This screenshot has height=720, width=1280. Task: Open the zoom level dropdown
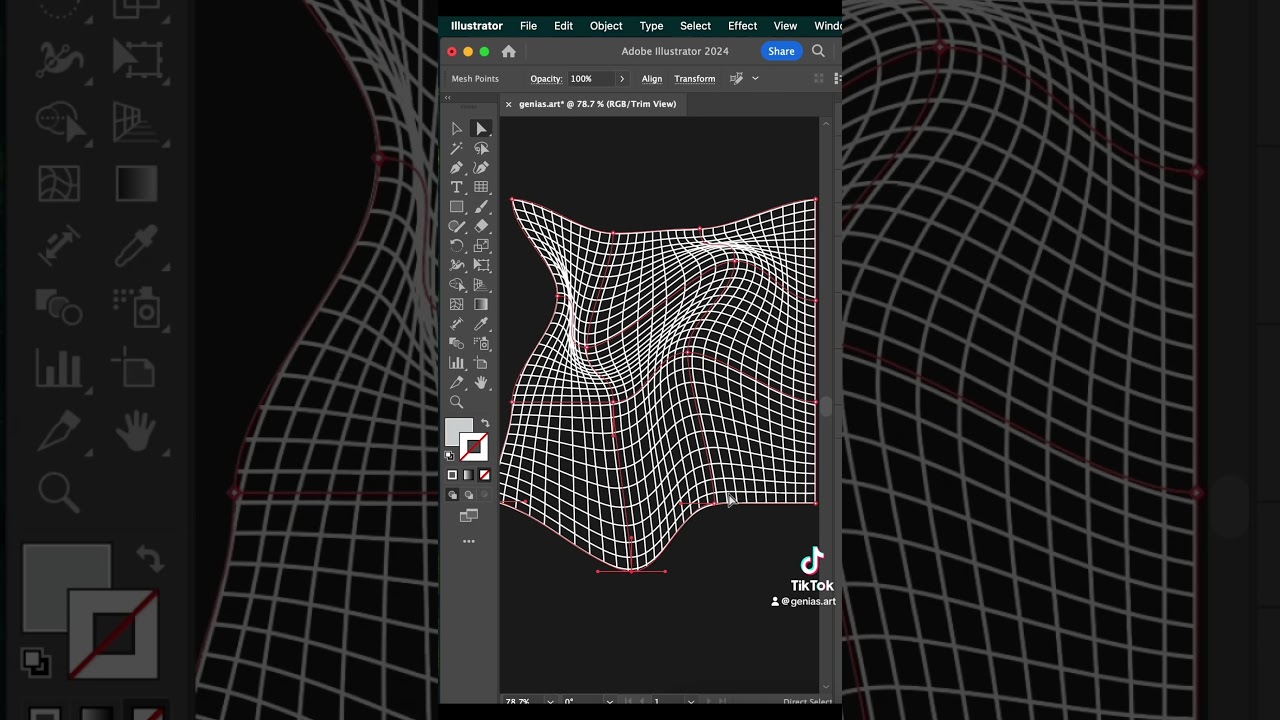click(x=550, y=702)
